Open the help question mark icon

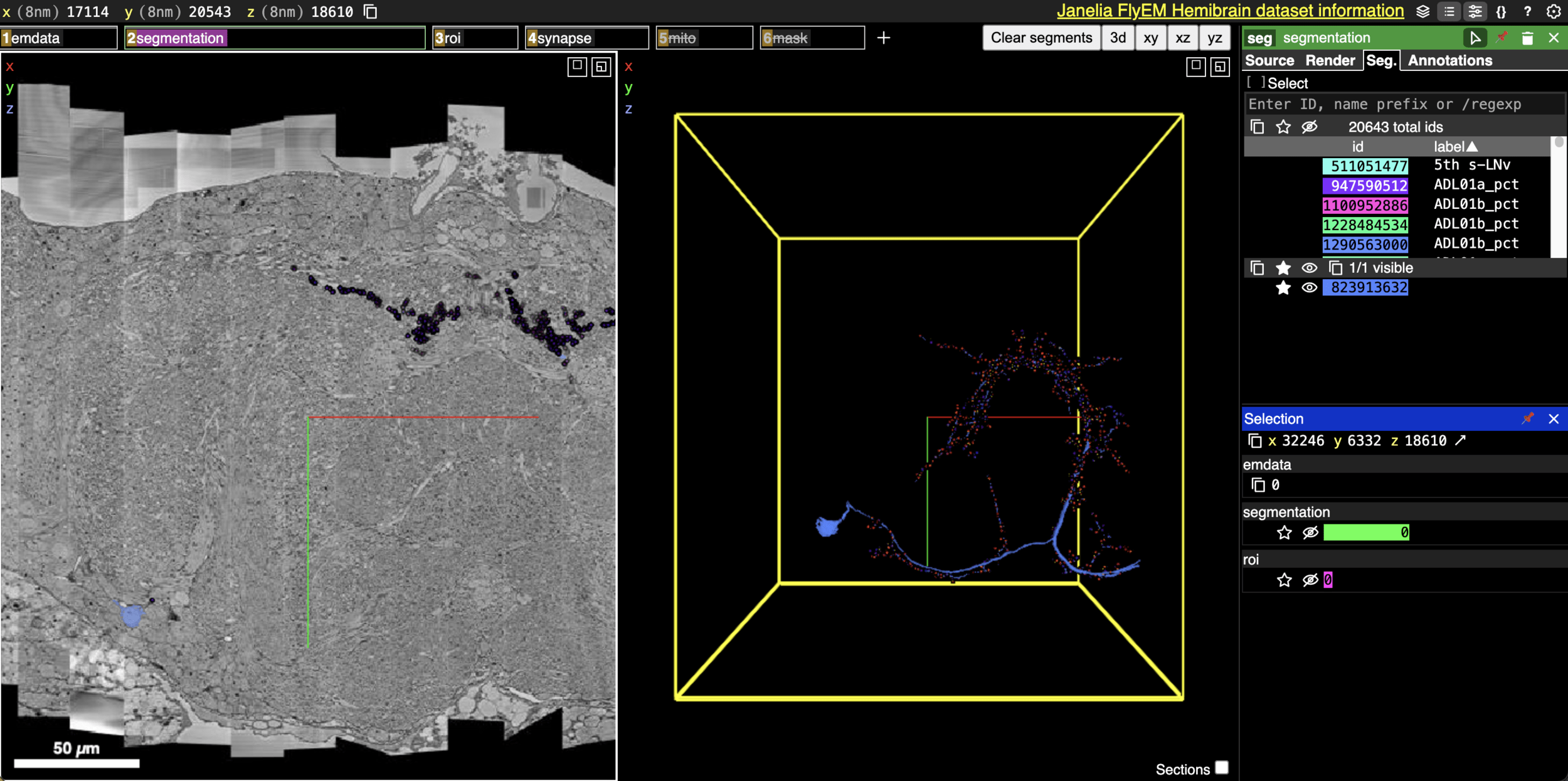(1527, 11)
